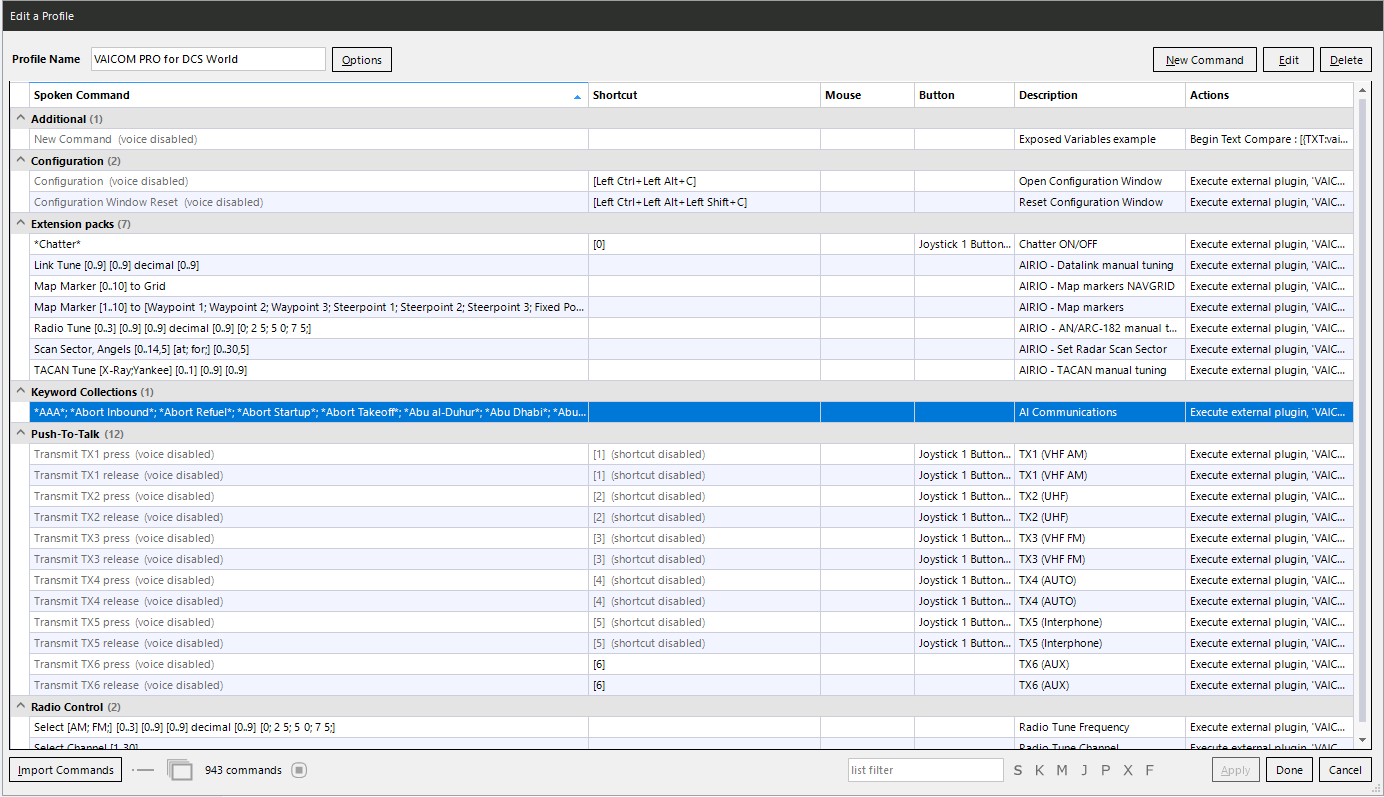
Task: Sort by Spoken Command column header
Action: click(x=308, y=95)
